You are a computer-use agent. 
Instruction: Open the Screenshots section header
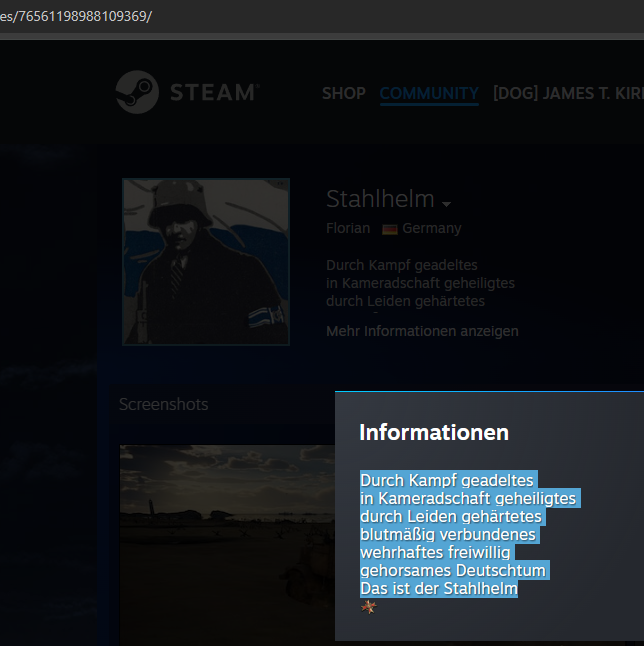(164, 404)
